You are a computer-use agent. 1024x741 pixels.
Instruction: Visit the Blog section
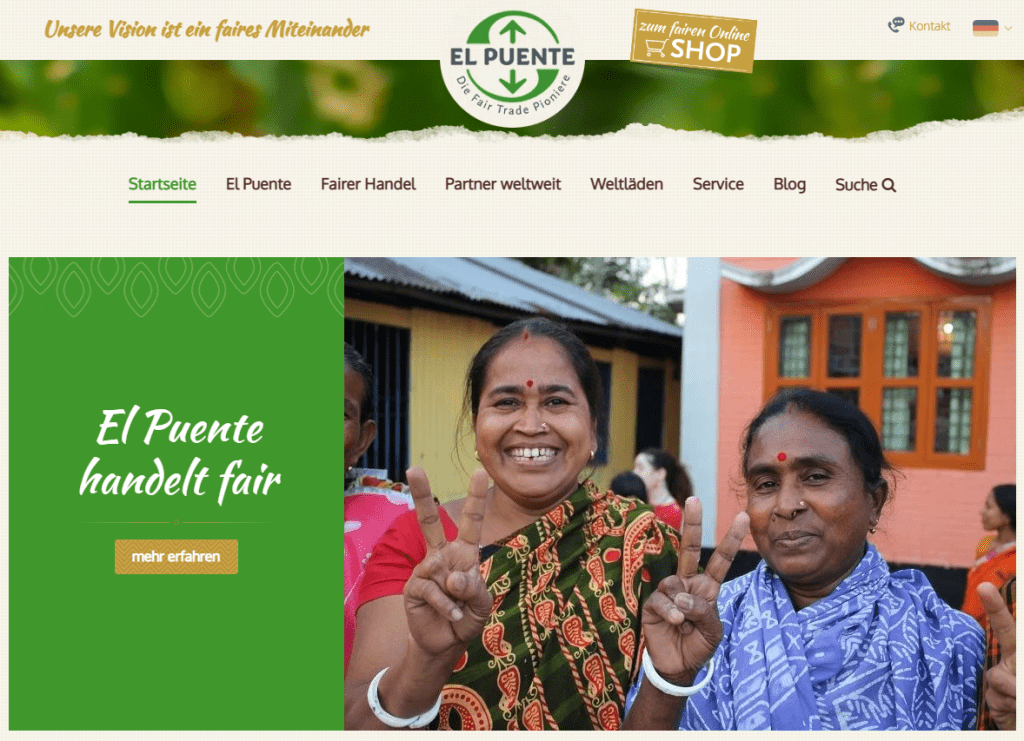pos(789,184)
